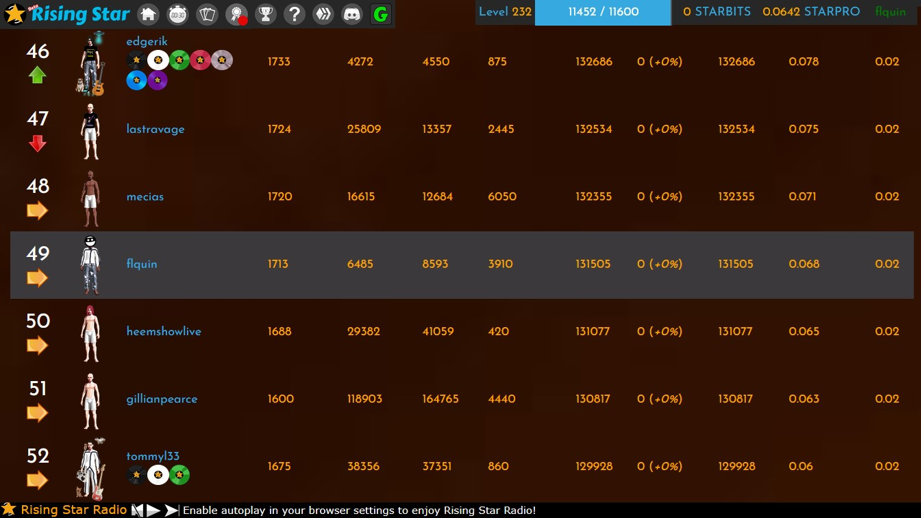This screenshot has width=921, height=518.
Task: Click tommyl33's white record badge
Action: point(158,475)
